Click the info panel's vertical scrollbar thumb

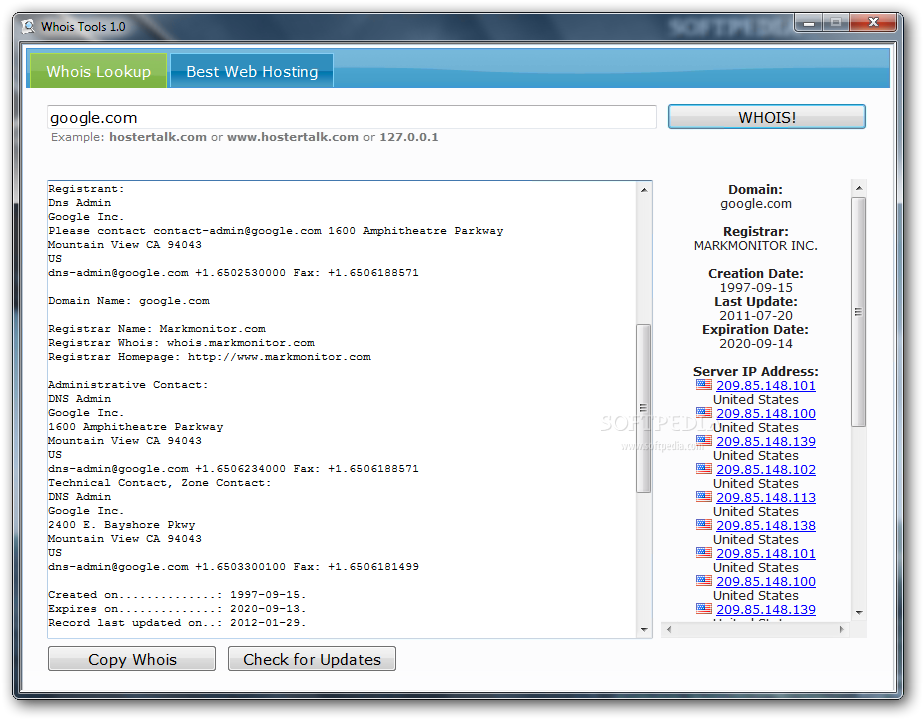(x=859, y=312)
